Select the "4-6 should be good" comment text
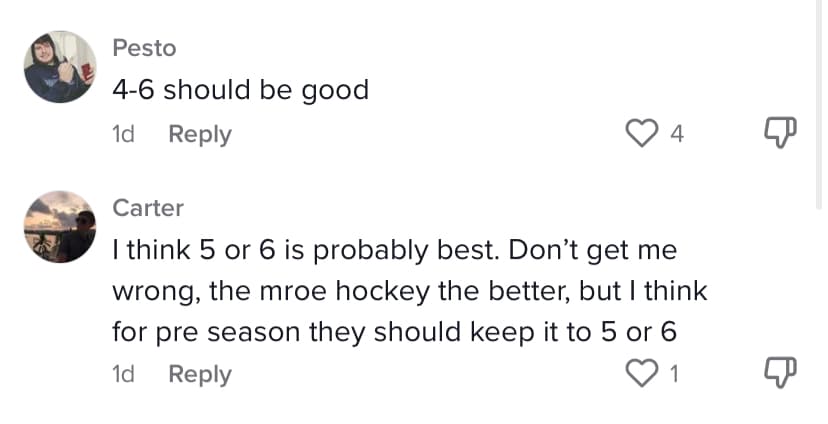Image resolution: width=828 pixels, height=424 pixels. 240,90
